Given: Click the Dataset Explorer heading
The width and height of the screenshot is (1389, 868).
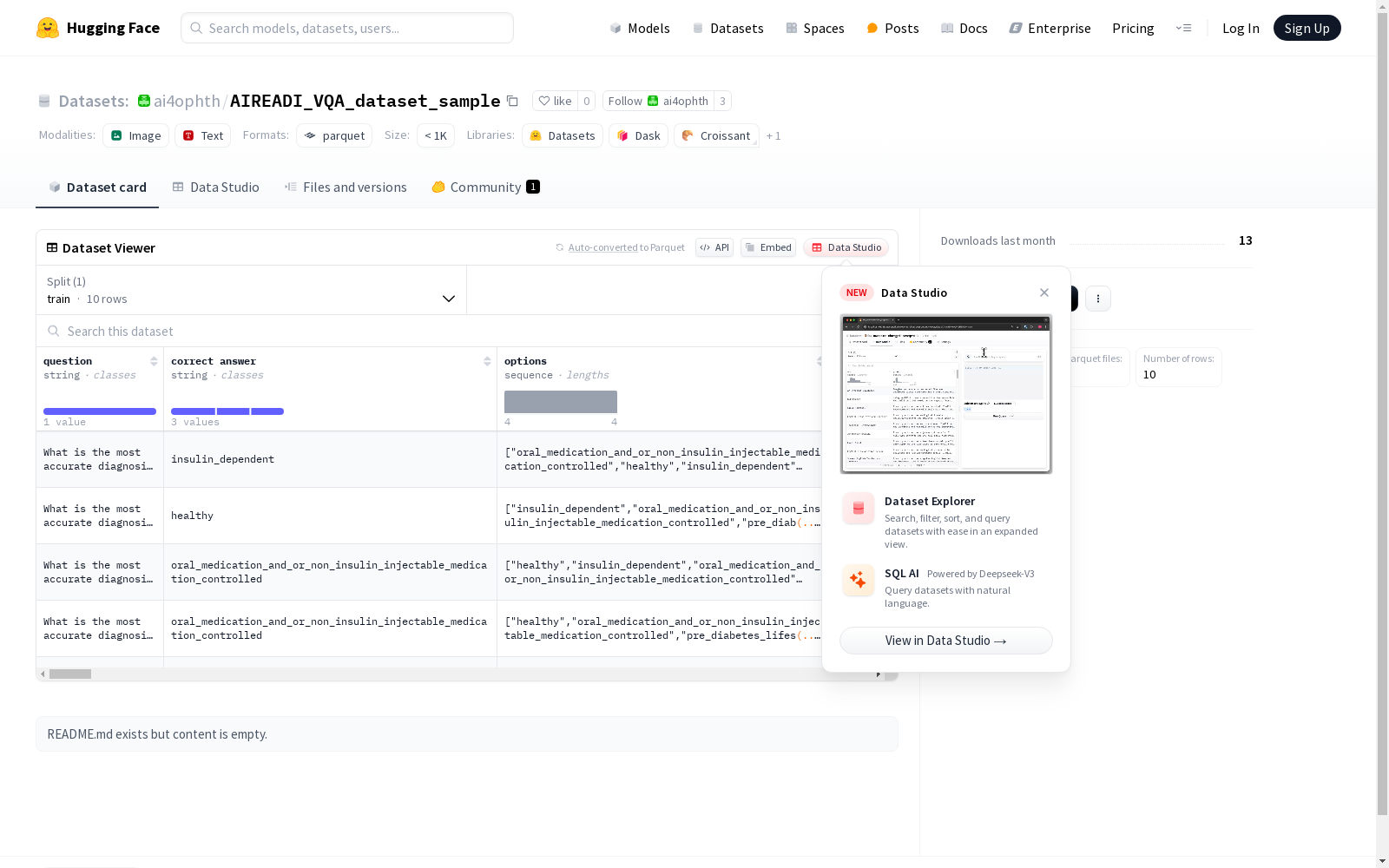Looking at the screenshot, I should pos(930,501).
